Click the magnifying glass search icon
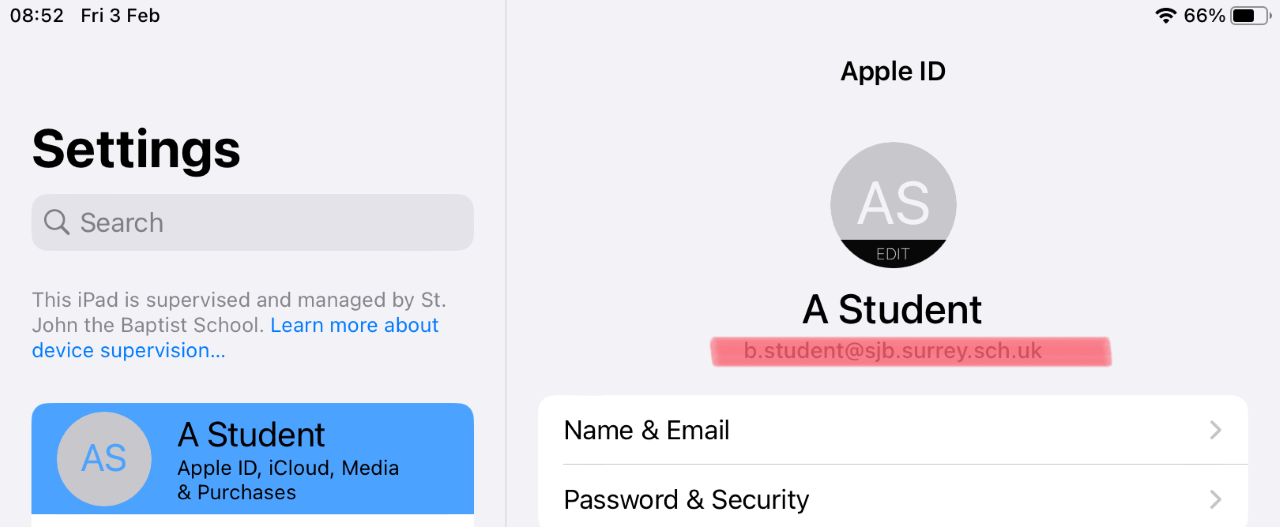The height and width of the screenshot is (527, 1280). point(57,222)
